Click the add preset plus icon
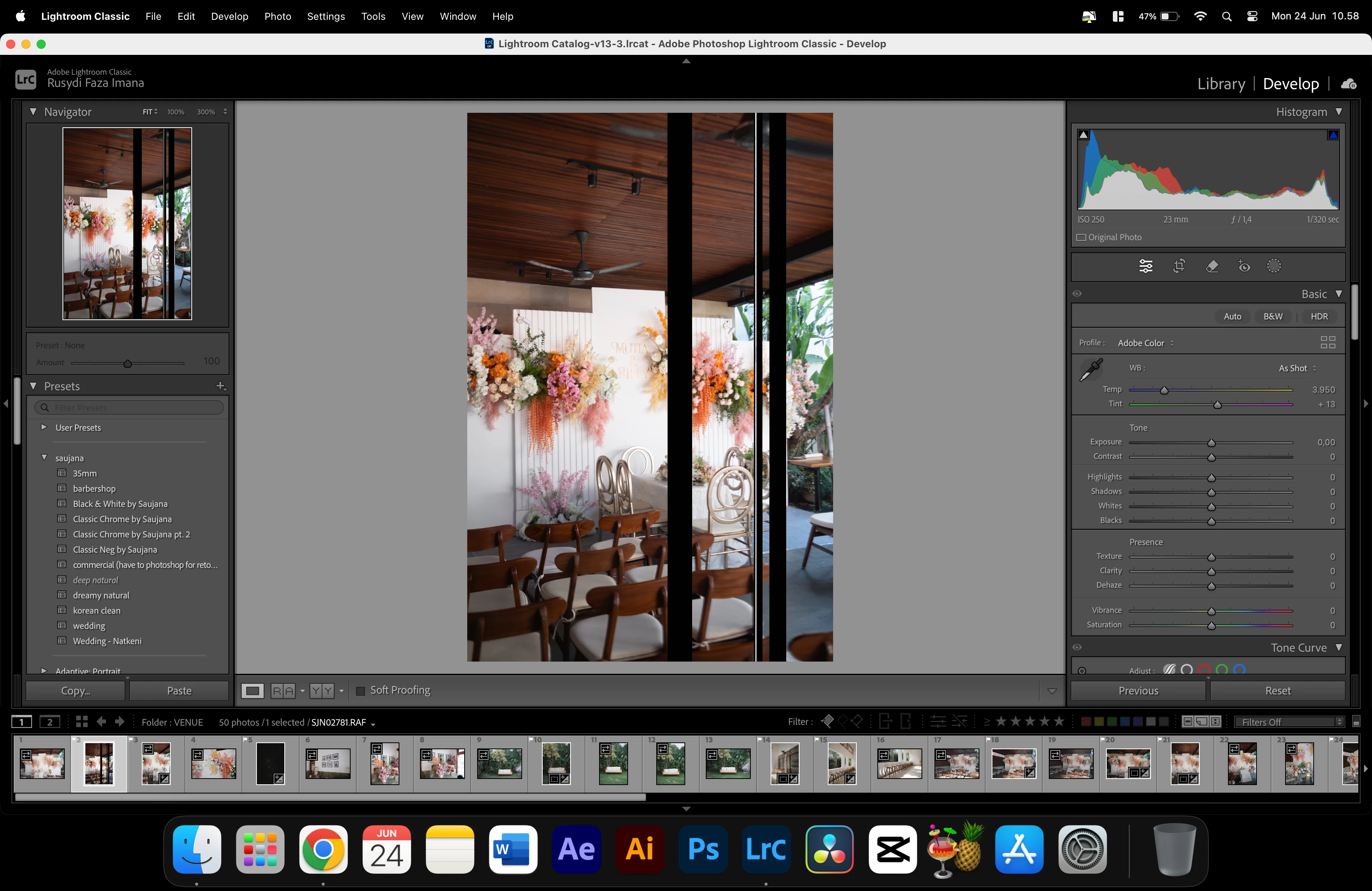 (x=220, y=386)
